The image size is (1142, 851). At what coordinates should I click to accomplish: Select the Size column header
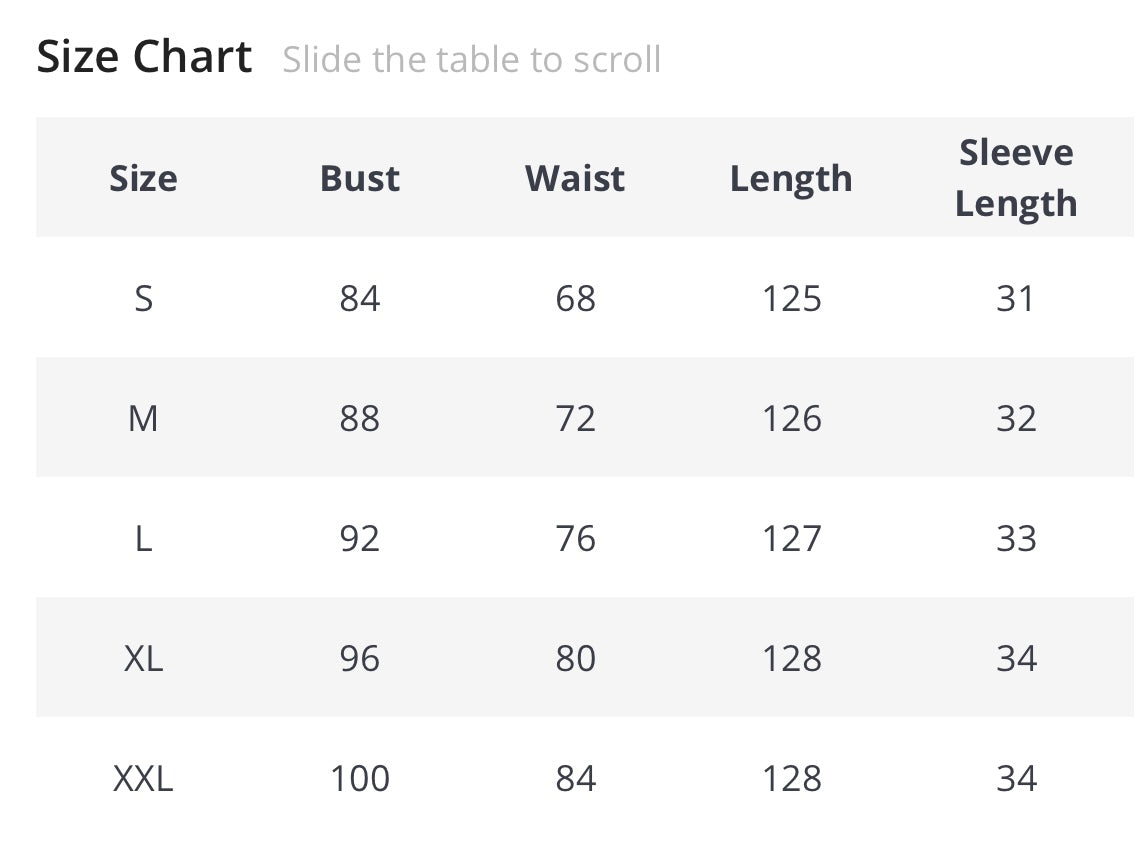143,178
